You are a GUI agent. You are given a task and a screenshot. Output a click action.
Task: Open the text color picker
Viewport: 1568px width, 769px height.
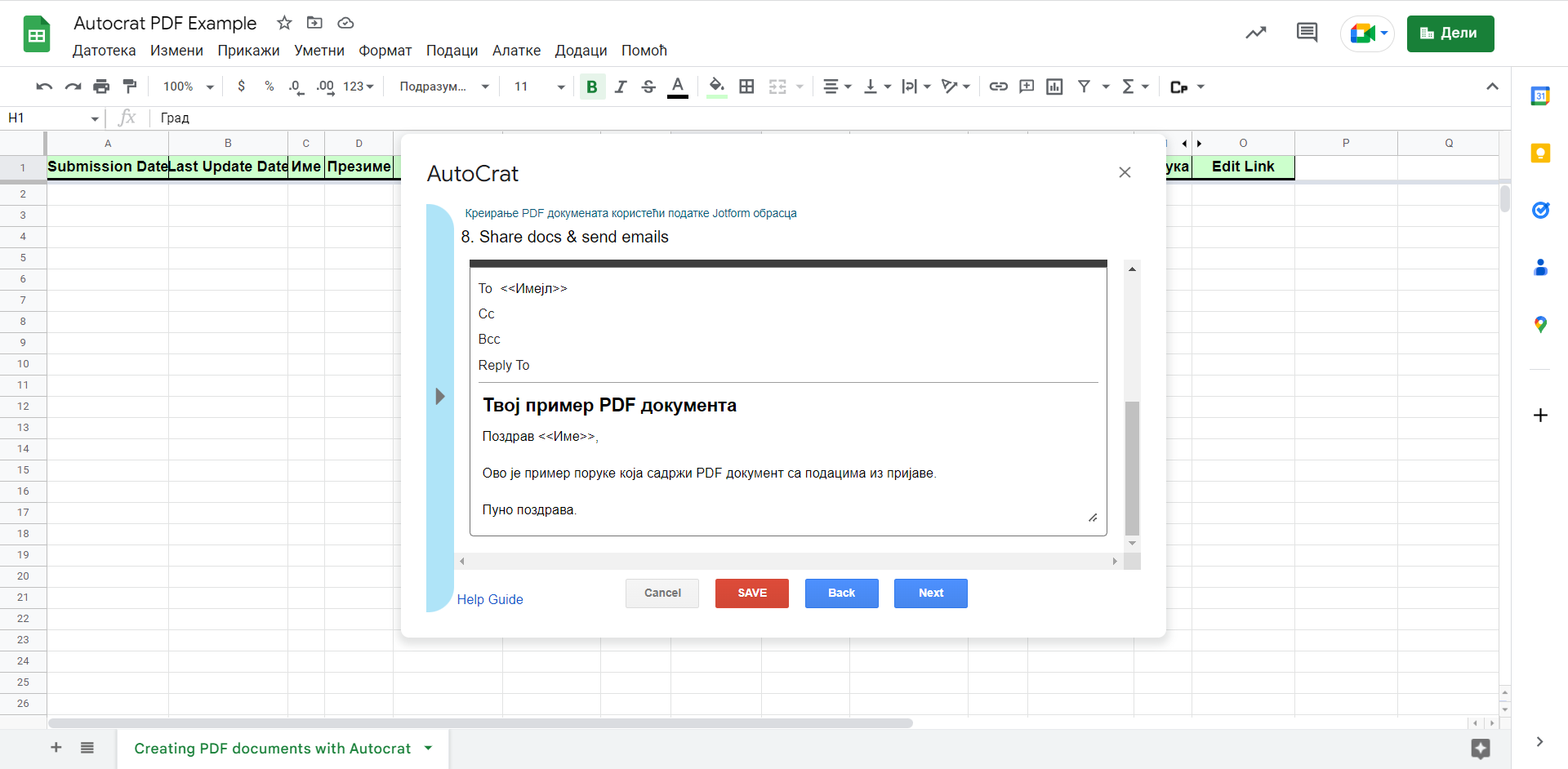coord(677,87)
